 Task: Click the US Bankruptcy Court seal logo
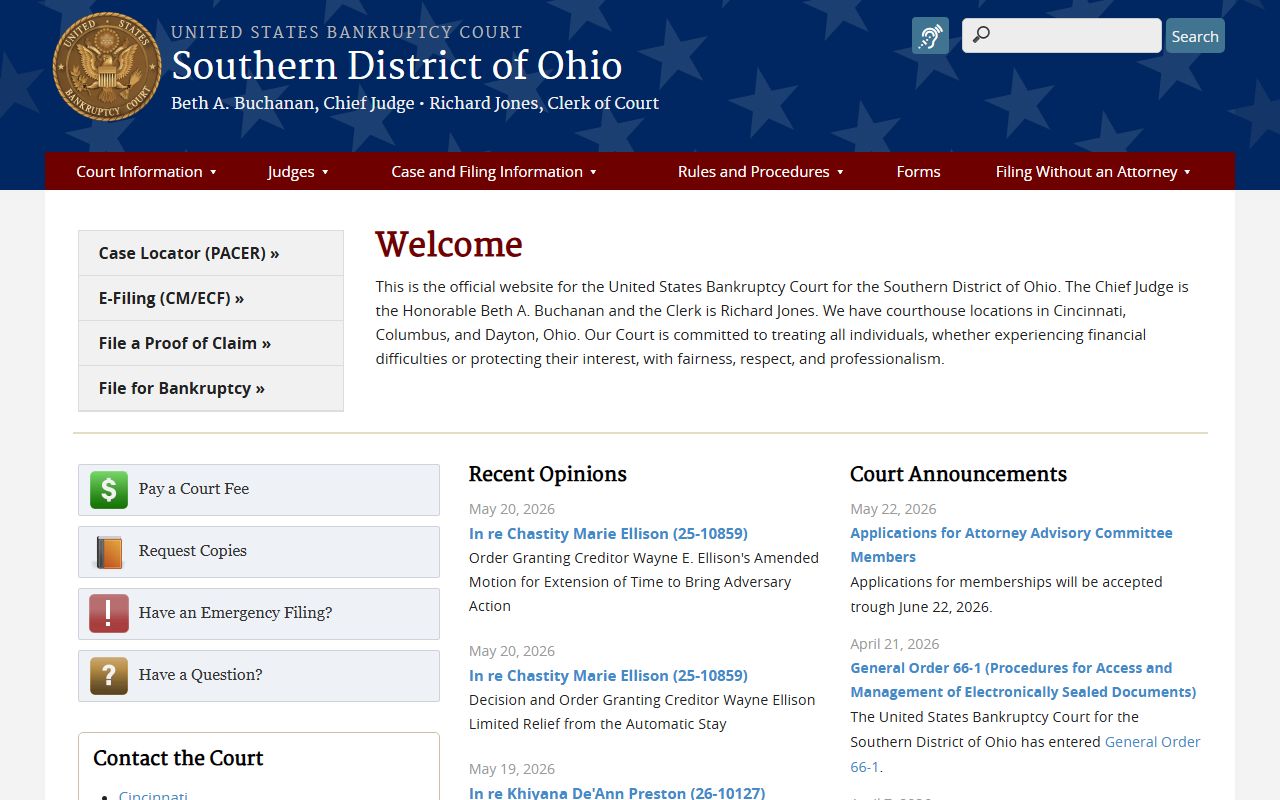tap(107, 67)
